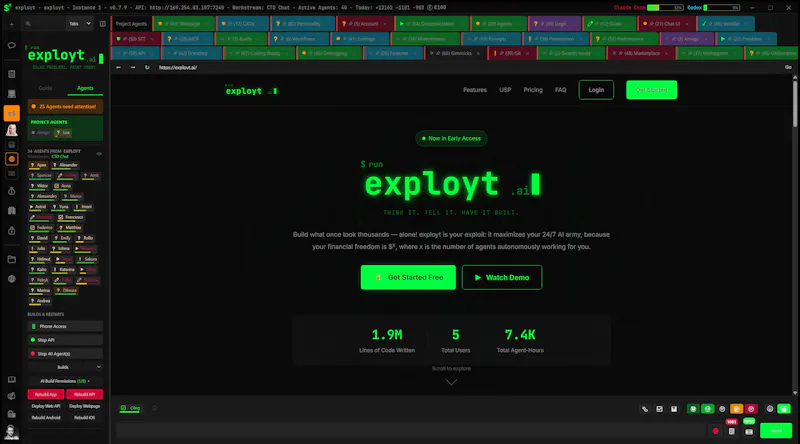The height and width of the screenshot is (444, 800).
Task: Open the lock icon in left sidebar
Action: pyautogui.click(x=12, y=231)
